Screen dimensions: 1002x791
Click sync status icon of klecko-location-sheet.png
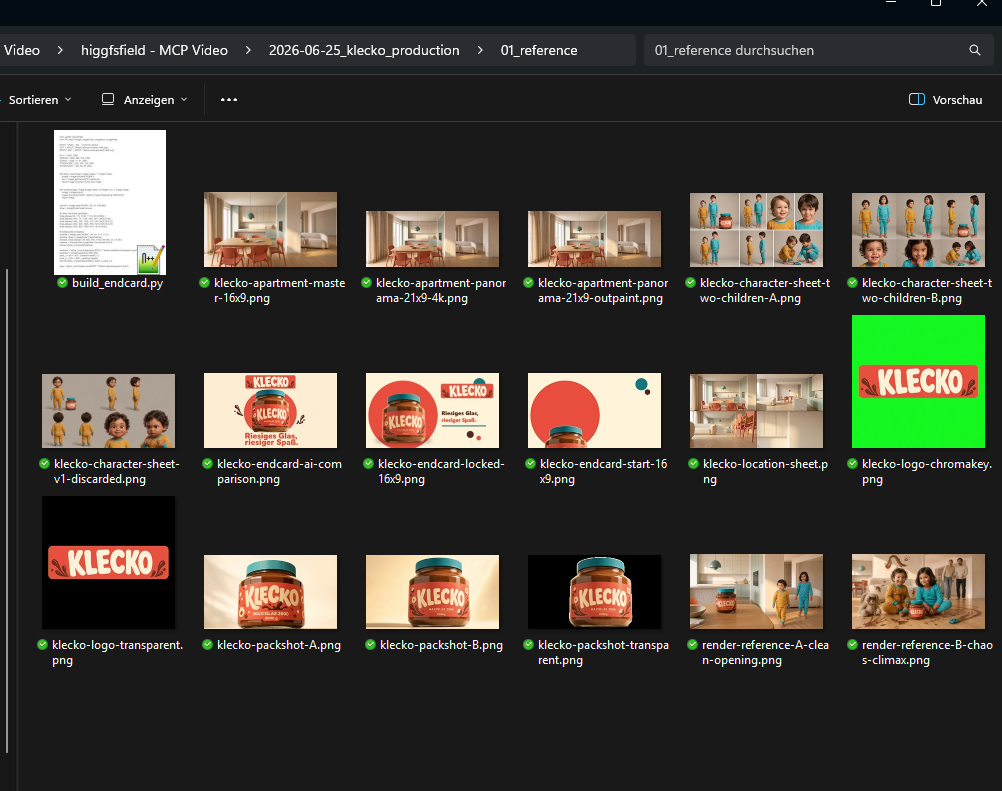[x=693, y=464]
